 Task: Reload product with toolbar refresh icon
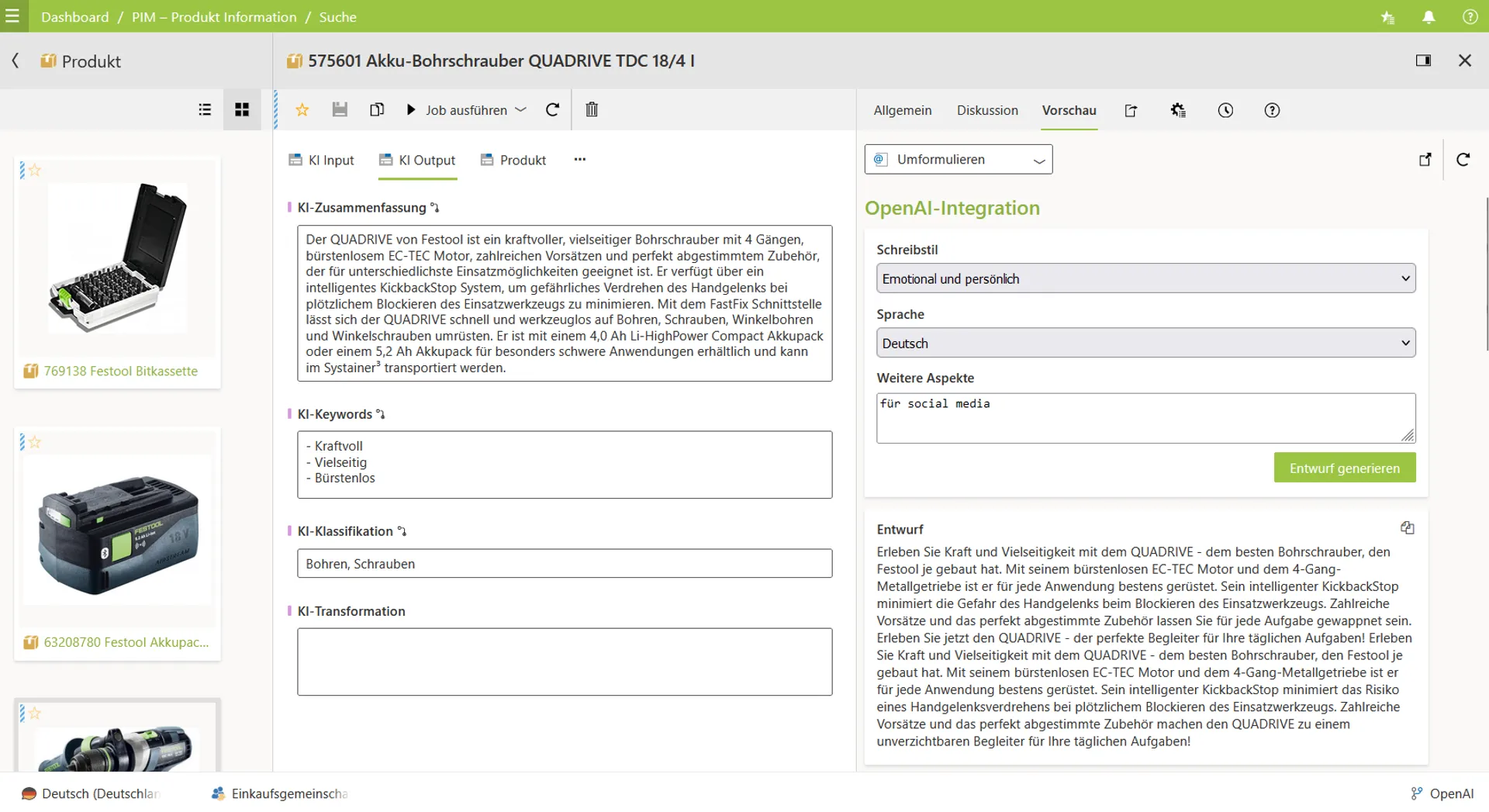(x=552, y=109)
